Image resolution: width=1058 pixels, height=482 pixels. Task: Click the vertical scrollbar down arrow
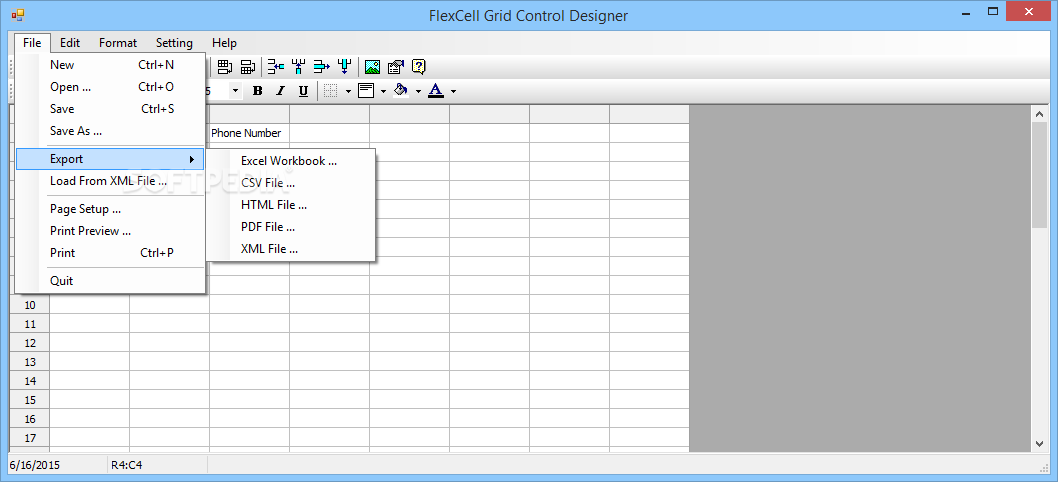[x=1040, y=444]
